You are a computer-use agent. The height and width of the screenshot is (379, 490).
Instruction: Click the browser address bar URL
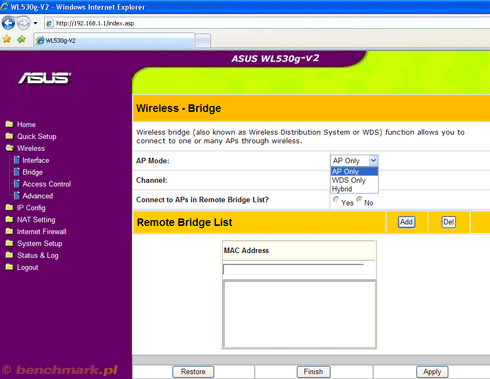[x=95, y=23]
